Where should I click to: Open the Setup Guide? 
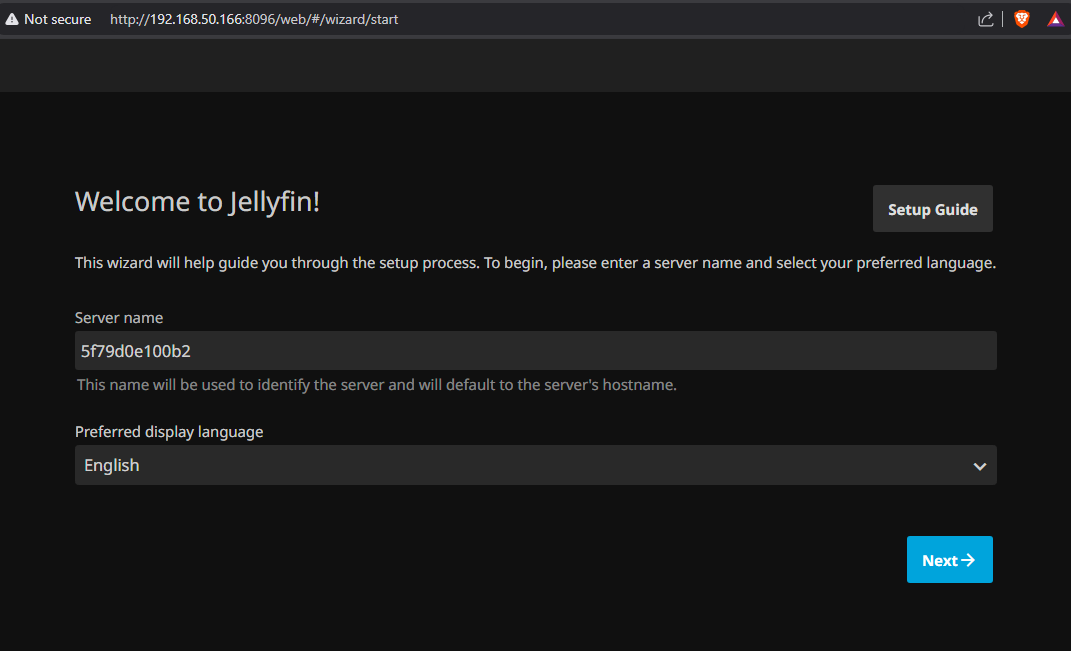(932, 209)
